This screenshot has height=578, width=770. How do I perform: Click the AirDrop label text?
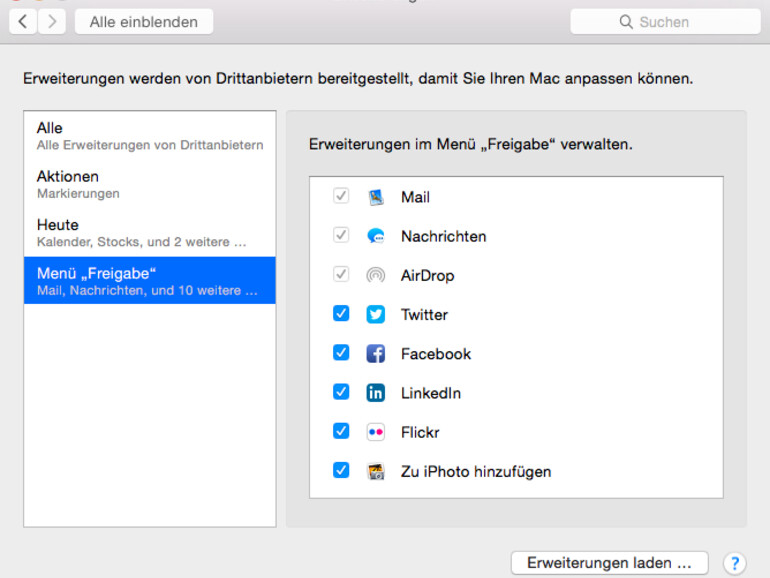point(427,275)
